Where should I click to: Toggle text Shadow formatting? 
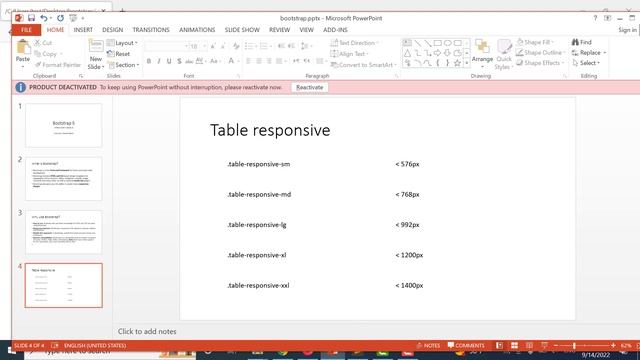click(179, 61)
